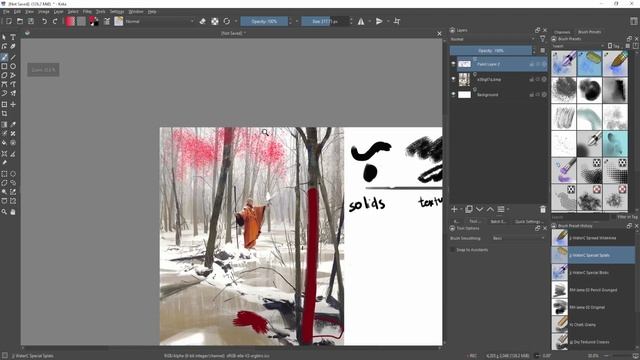Hide the Background layer
The height and width of the screenshot is (360, 640).
tap(453, 94)
